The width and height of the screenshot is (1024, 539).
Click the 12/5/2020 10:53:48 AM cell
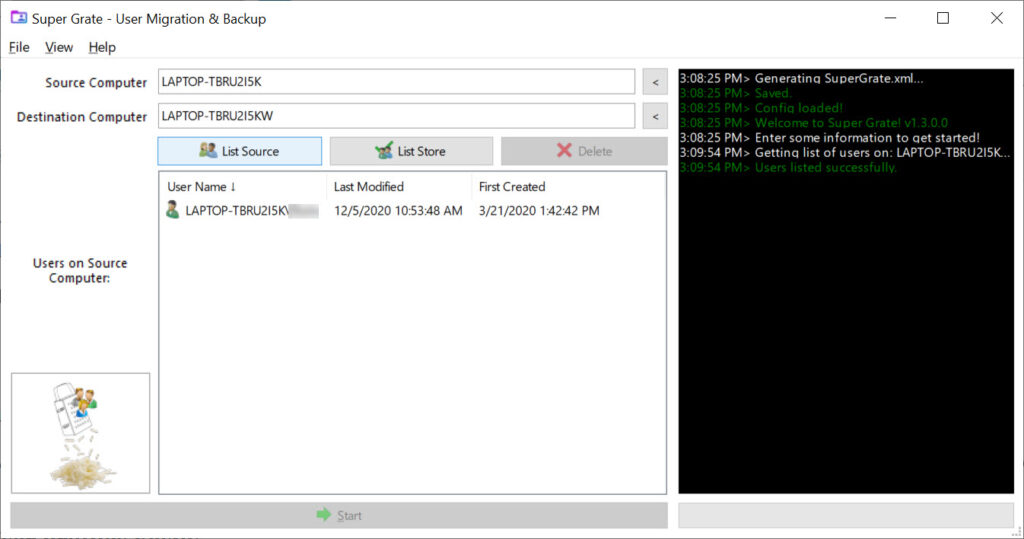[398, 210]
